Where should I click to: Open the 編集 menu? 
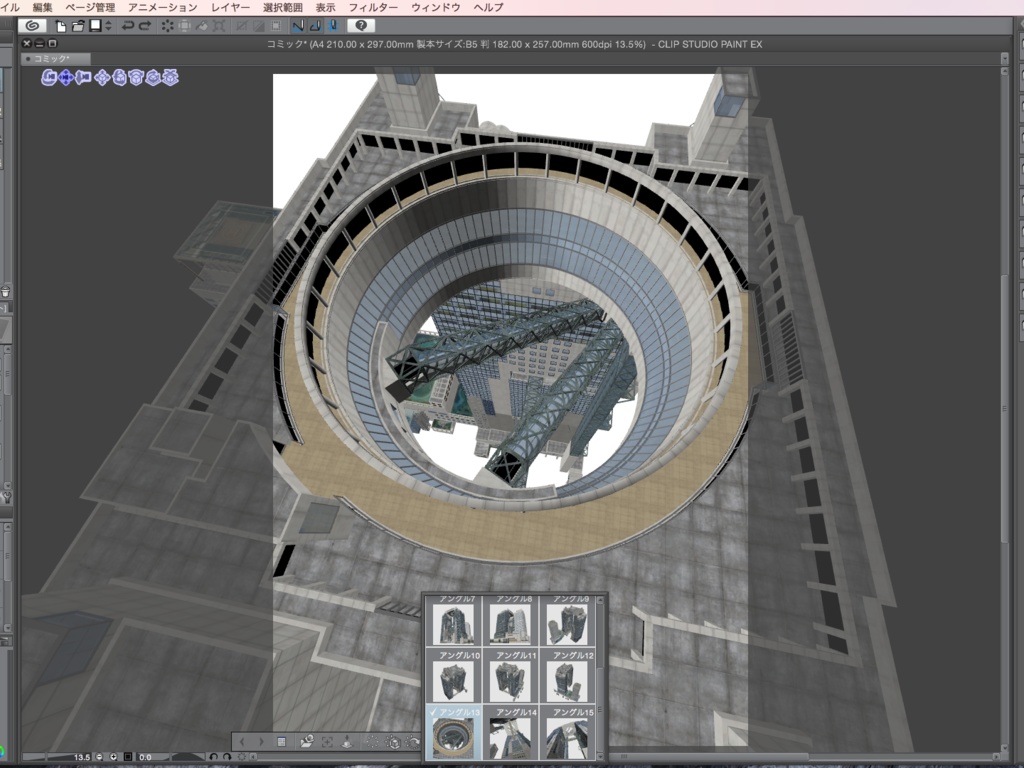click(42, 7)
